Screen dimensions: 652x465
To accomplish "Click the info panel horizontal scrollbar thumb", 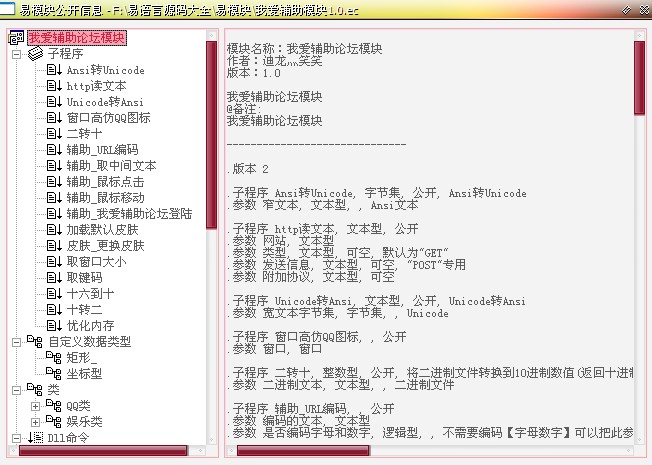I will click(303, 450).
